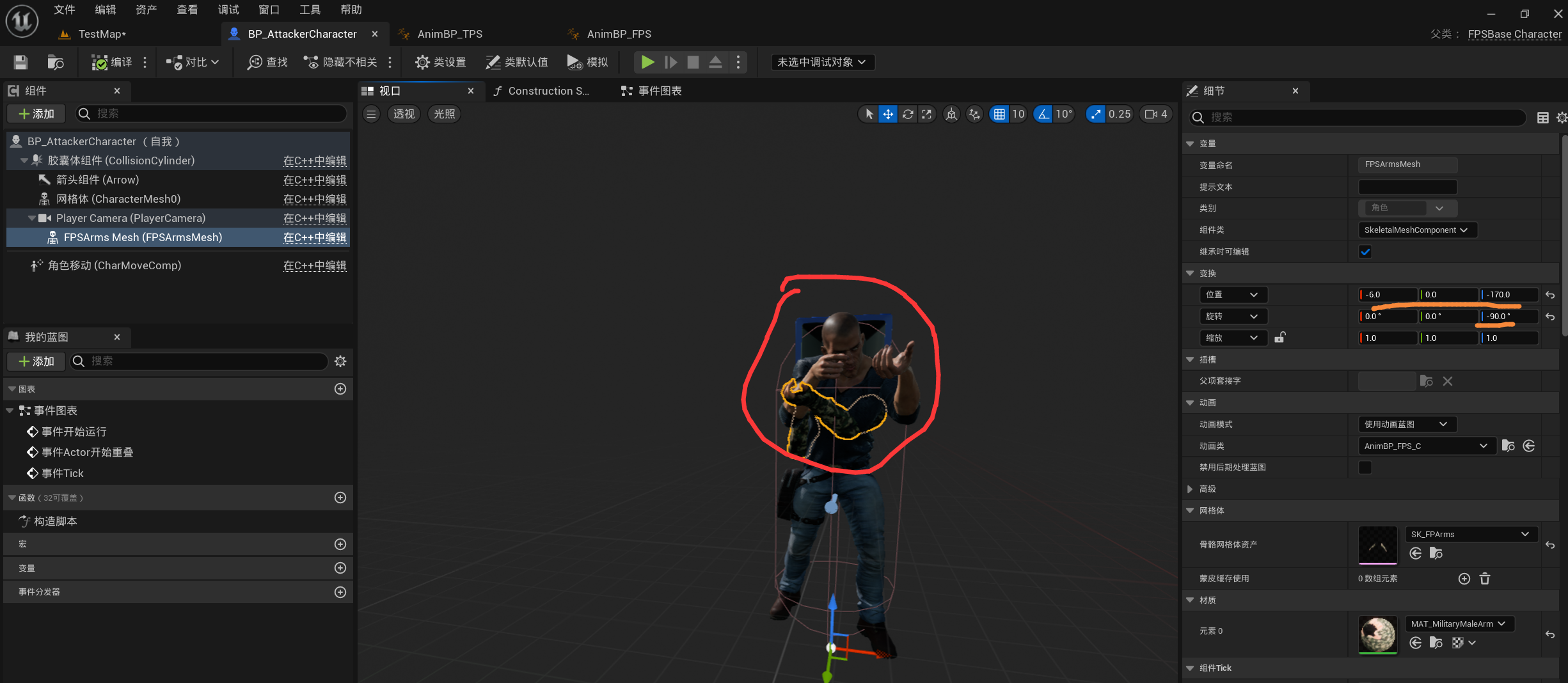Collapse the 变换 section
The height and width of the screenshot is (683, 1568).
(x=1190, y=273)
